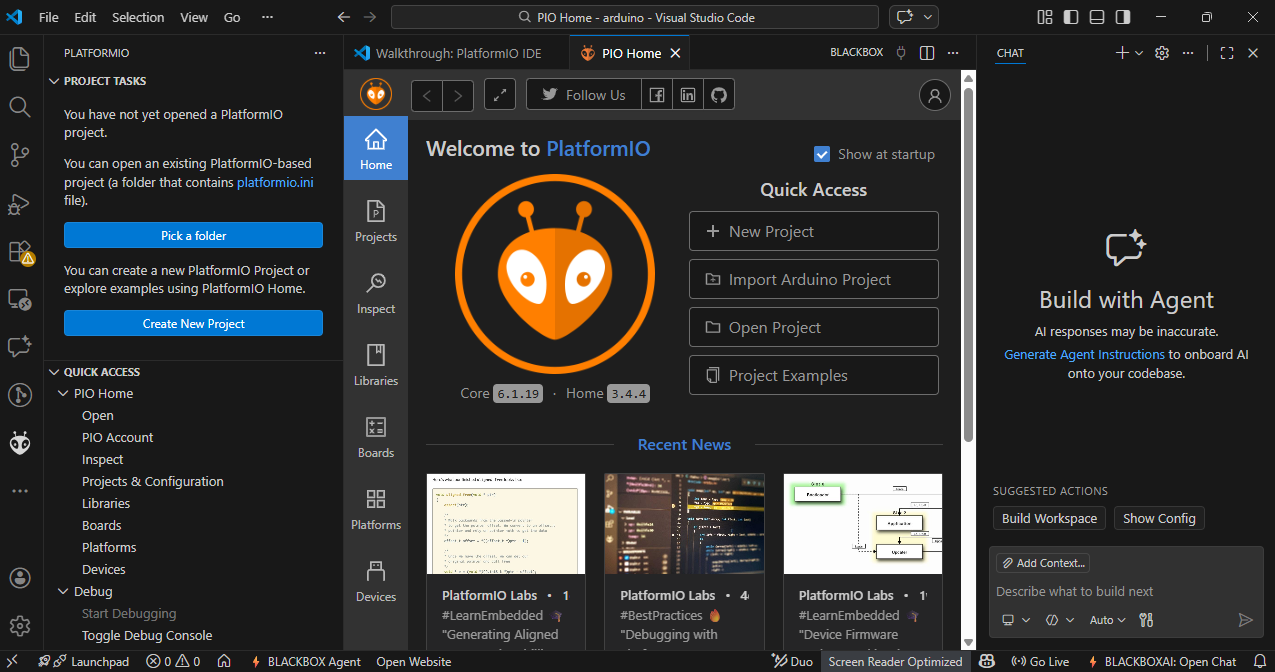Open the Copilot dropdown in title bar

pyautogui.click(x=929, y=17)
